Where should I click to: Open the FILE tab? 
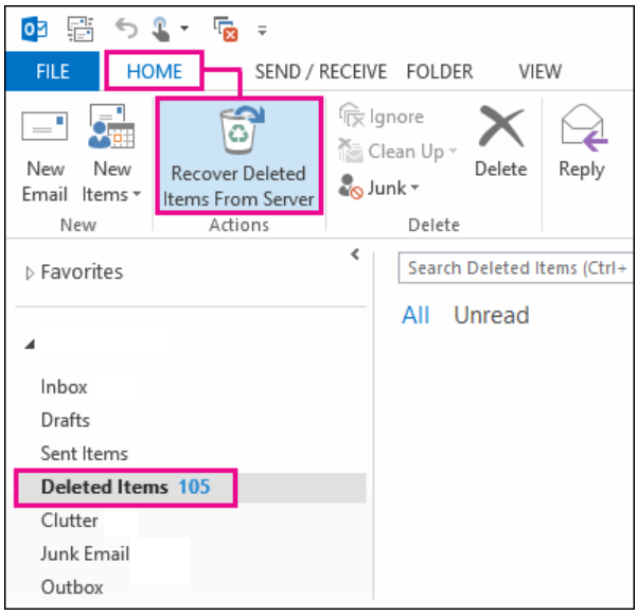(x=52, y=71)
